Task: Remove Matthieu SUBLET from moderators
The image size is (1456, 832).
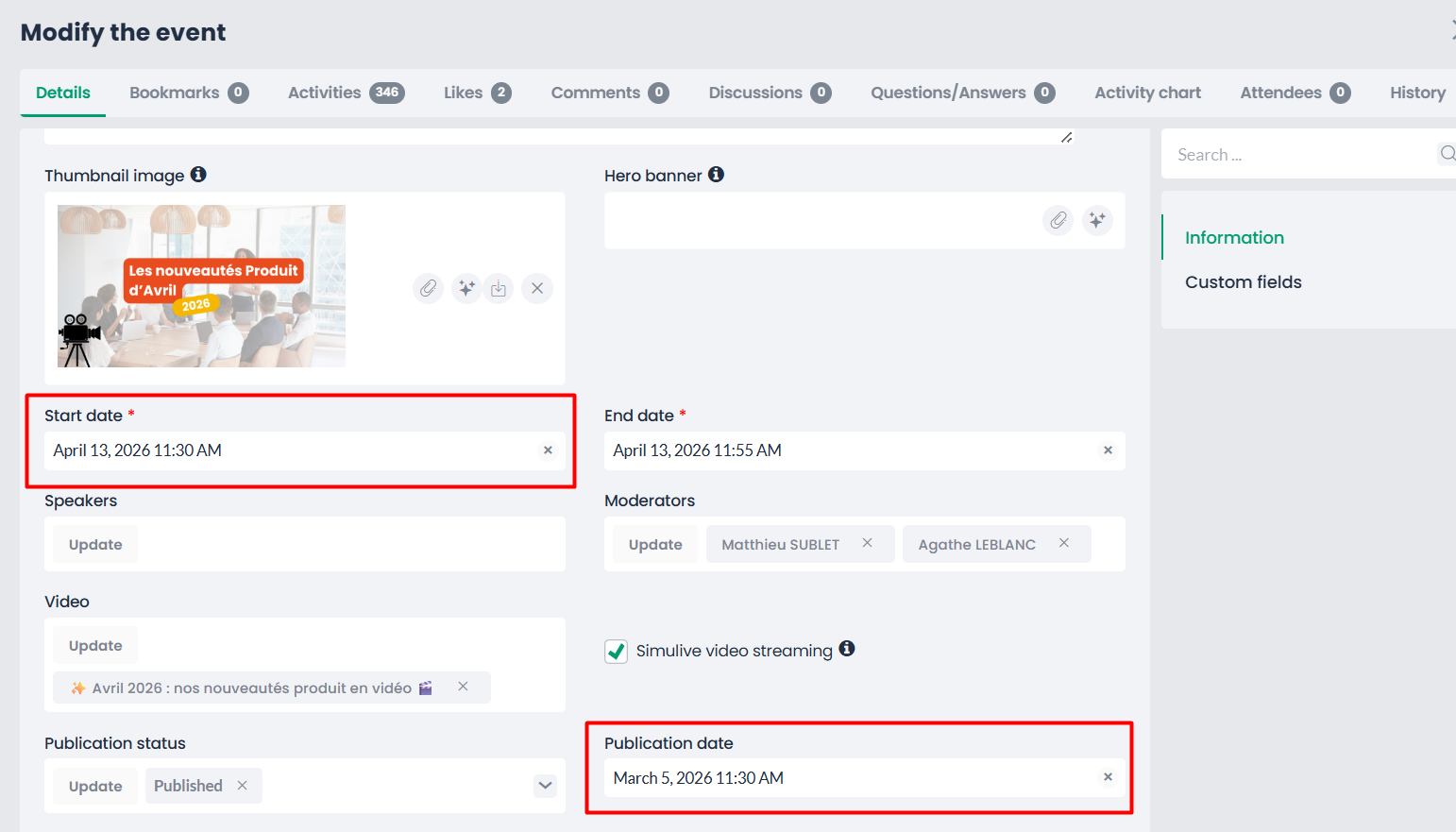Action: pyautogui.click(x=867, y=543)
